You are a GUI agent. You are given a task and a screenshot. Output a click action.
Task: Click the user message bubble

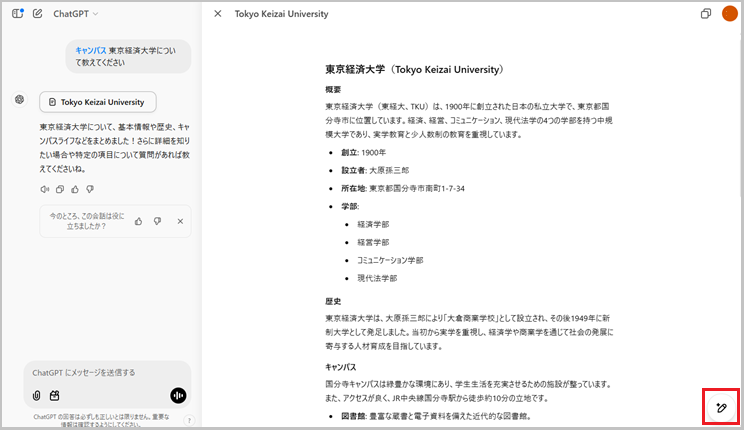128,56
